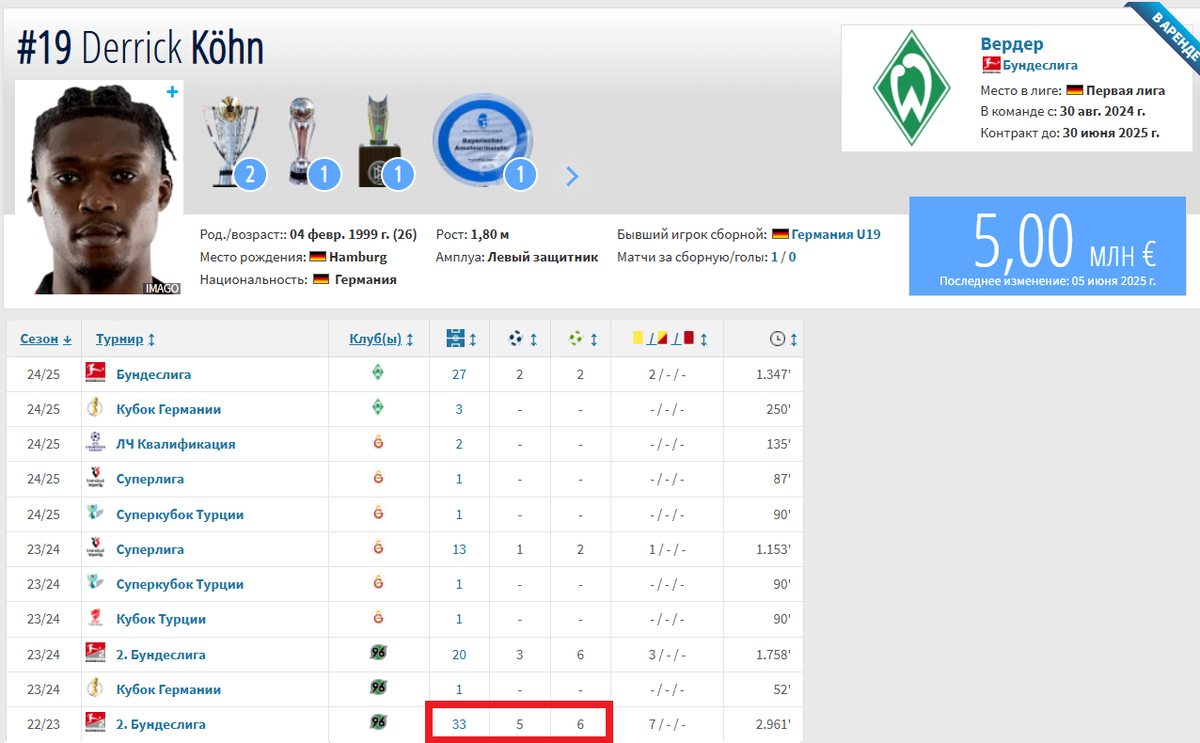Screen dimensions: 1200x743
Task: Click DFB-Pokal logo in 24/25 Кубок Германии row
Action: tap(95, 408)
